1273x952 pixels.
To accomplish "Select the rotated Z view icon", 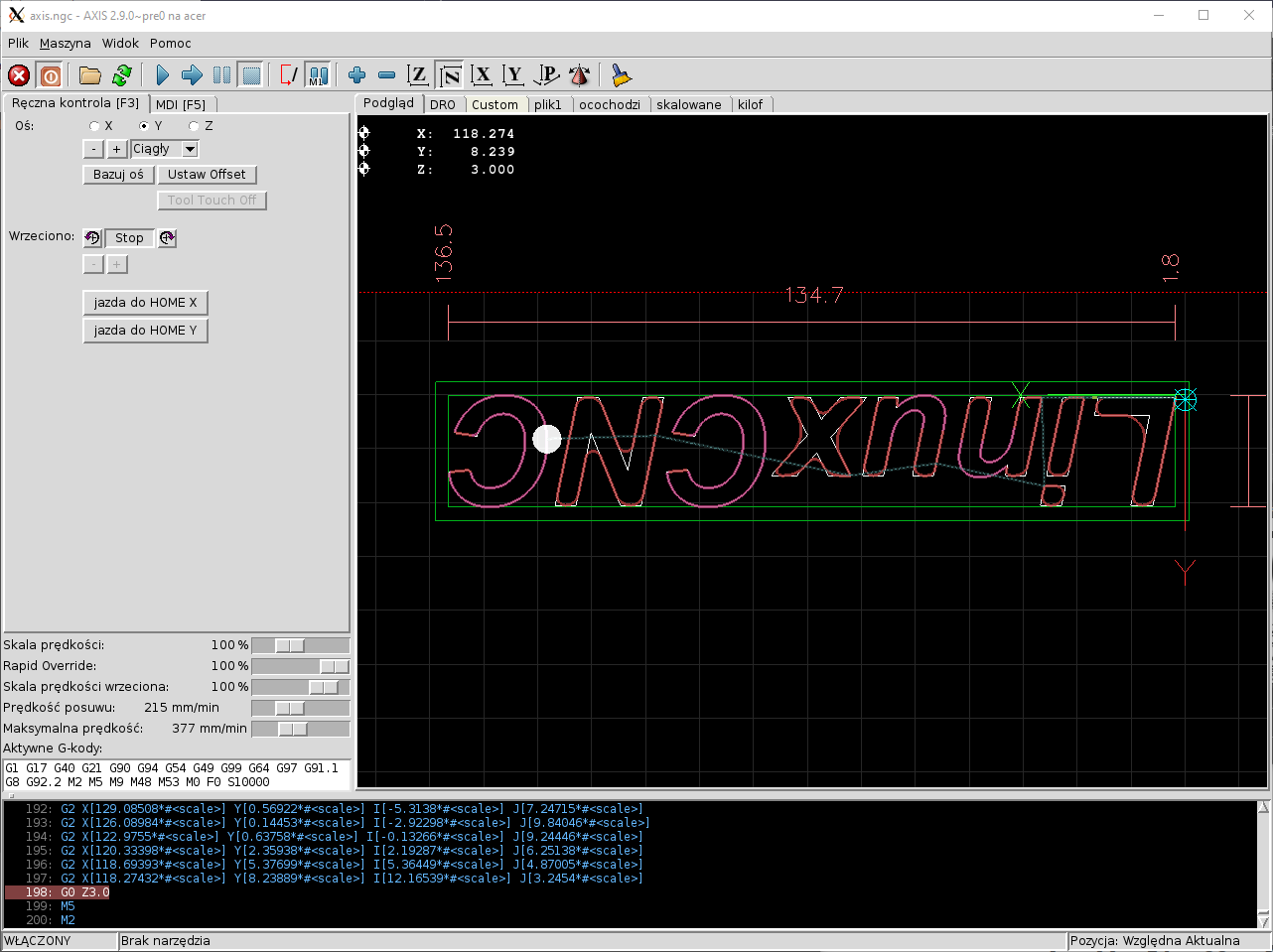I will (450, 75).
